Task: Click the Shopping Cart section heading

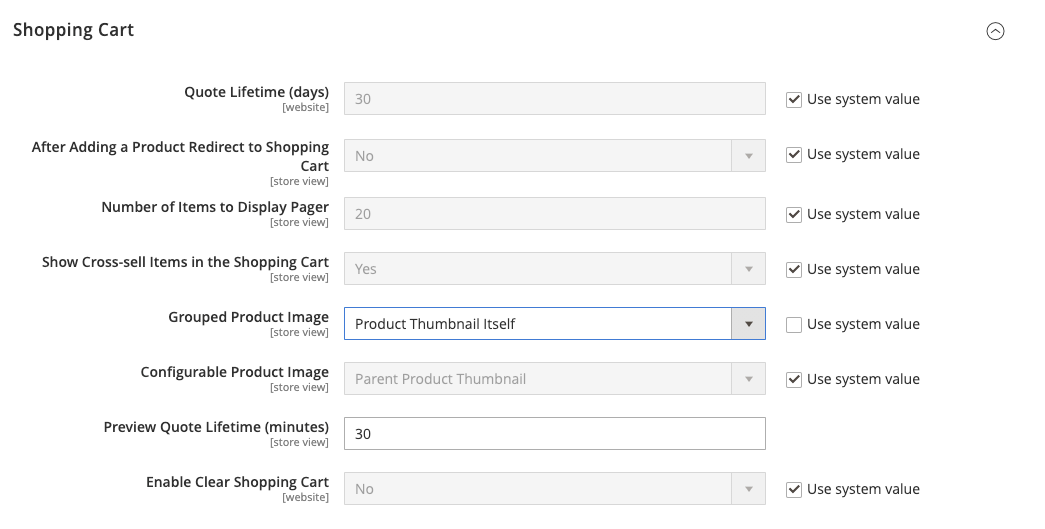Action: (73, 30)
